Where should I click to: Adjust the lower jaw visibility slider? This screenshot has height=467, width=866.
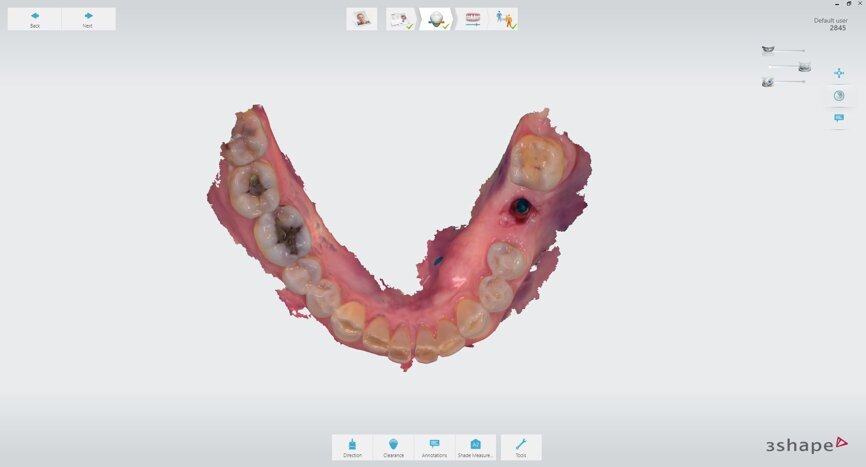[x=788, y=67]
